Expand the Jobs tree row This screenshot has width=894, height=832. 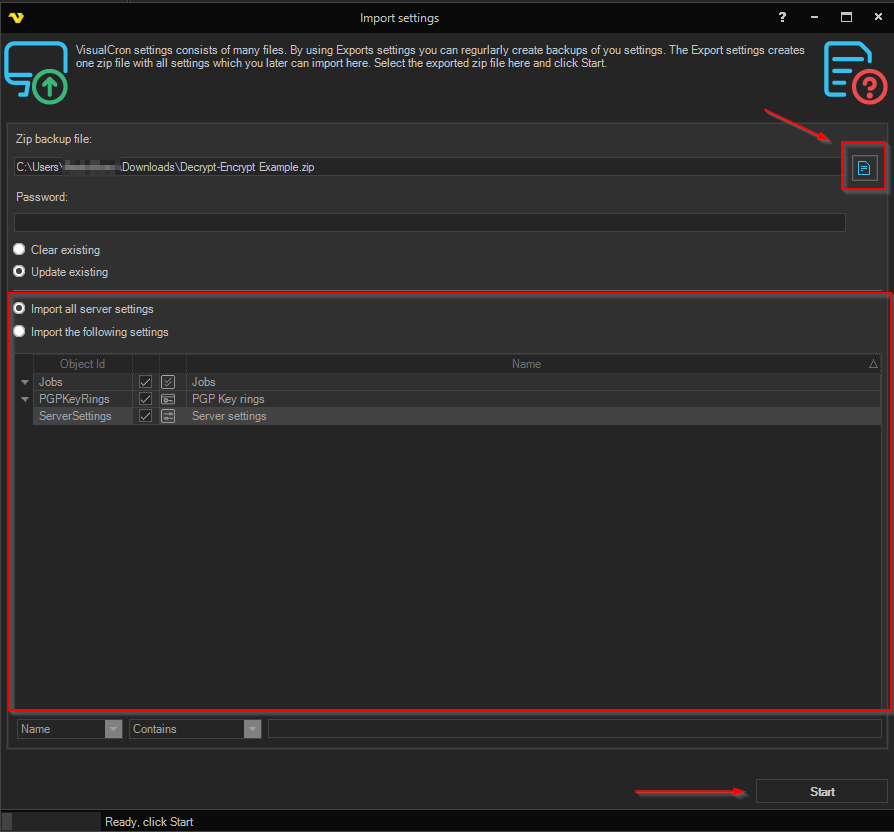(24, 382)
